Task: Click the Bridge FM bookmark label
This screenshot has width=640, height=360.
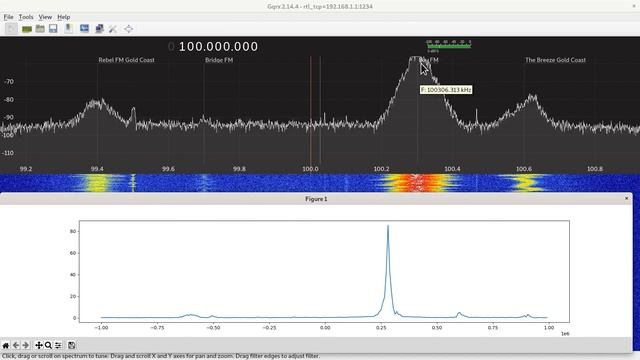Action: pyautogui.click(x=219, y=60)
